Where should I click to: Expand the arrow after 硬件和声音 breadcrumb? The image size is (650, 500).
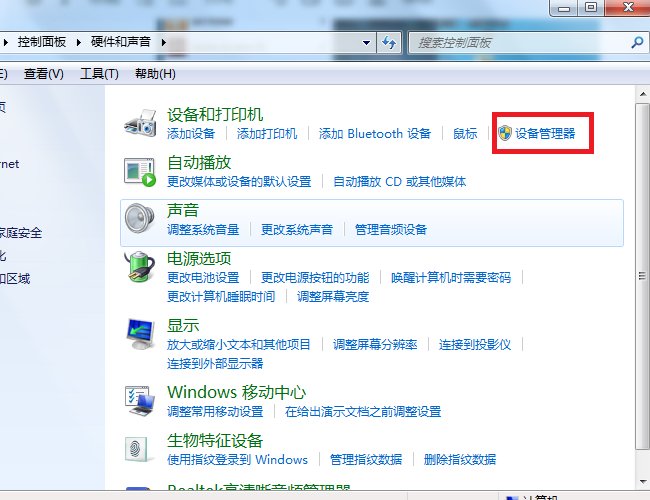click(x=164, y=42)
